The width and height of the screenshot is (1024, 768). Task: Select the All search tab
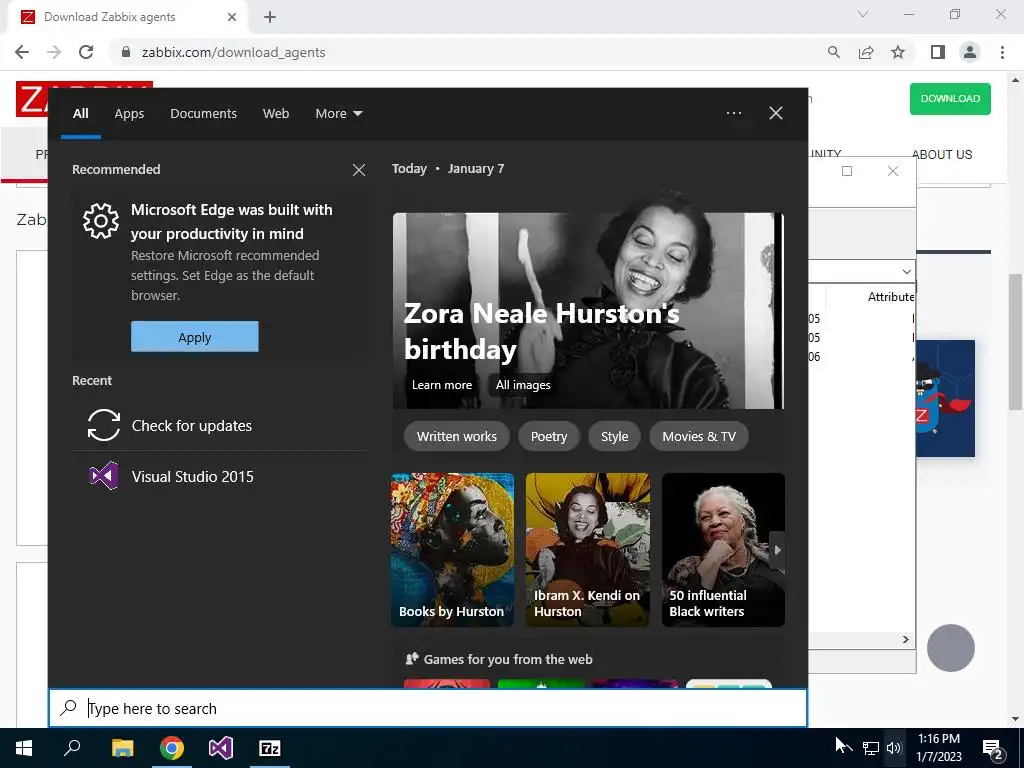(x=80, y=114)
